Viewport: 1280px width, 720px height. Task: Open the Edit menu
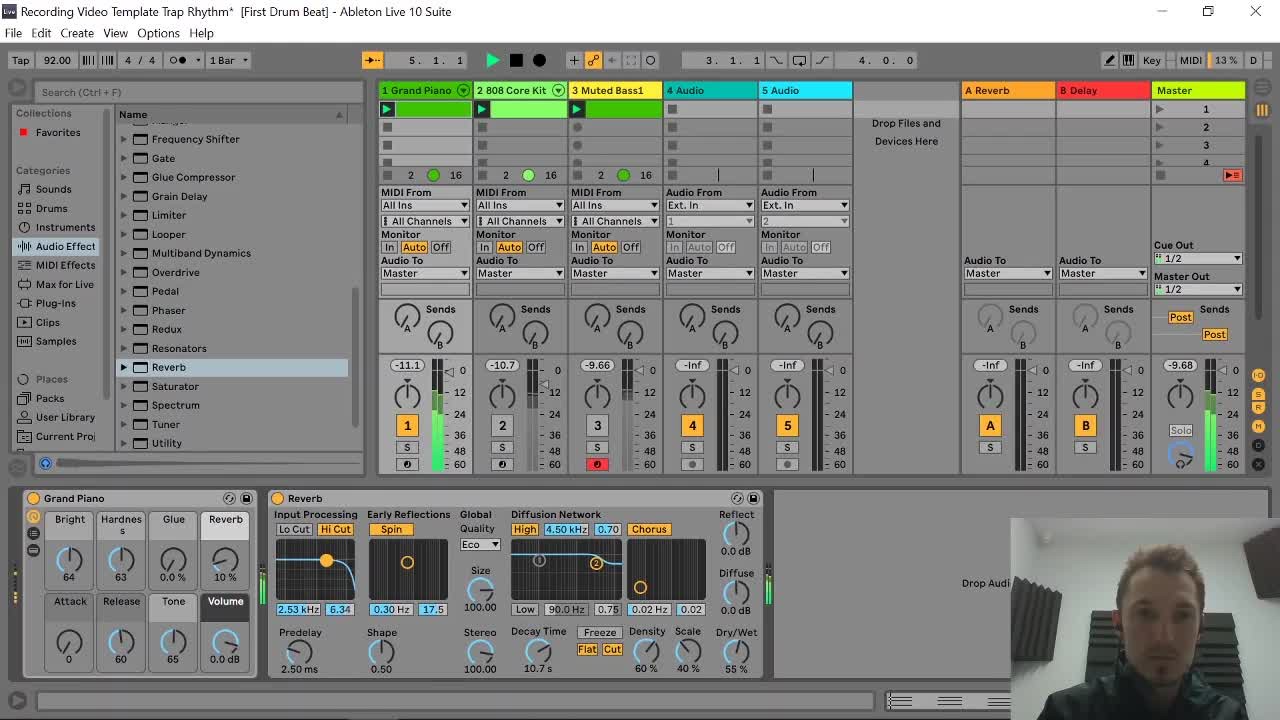point(41,33)
